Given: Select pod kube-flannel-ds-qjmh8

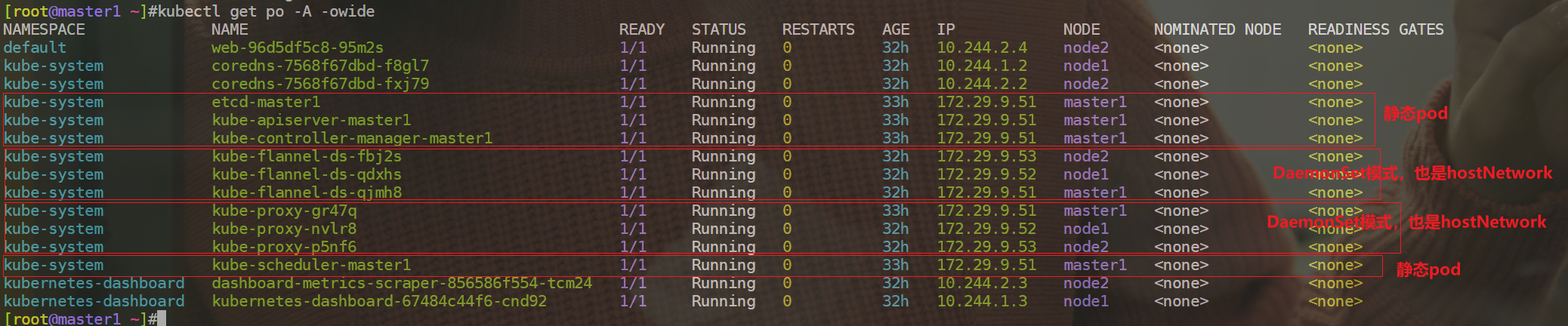Looking at the screenshot, I should (307, 192).
